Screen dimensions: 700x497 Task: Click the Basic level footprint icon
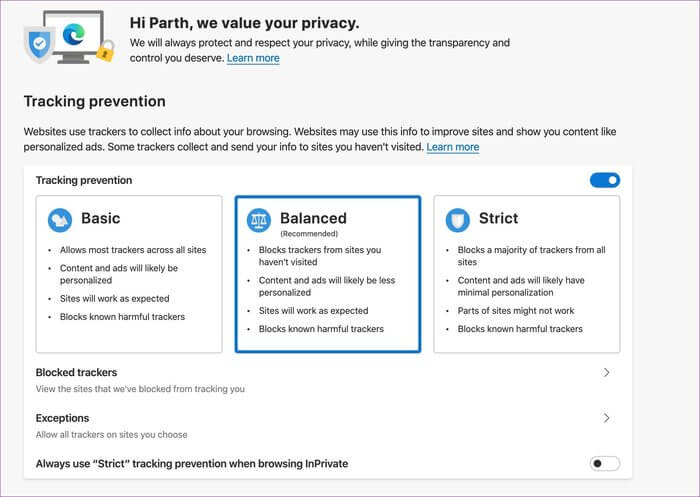click(x=60, y=220)
